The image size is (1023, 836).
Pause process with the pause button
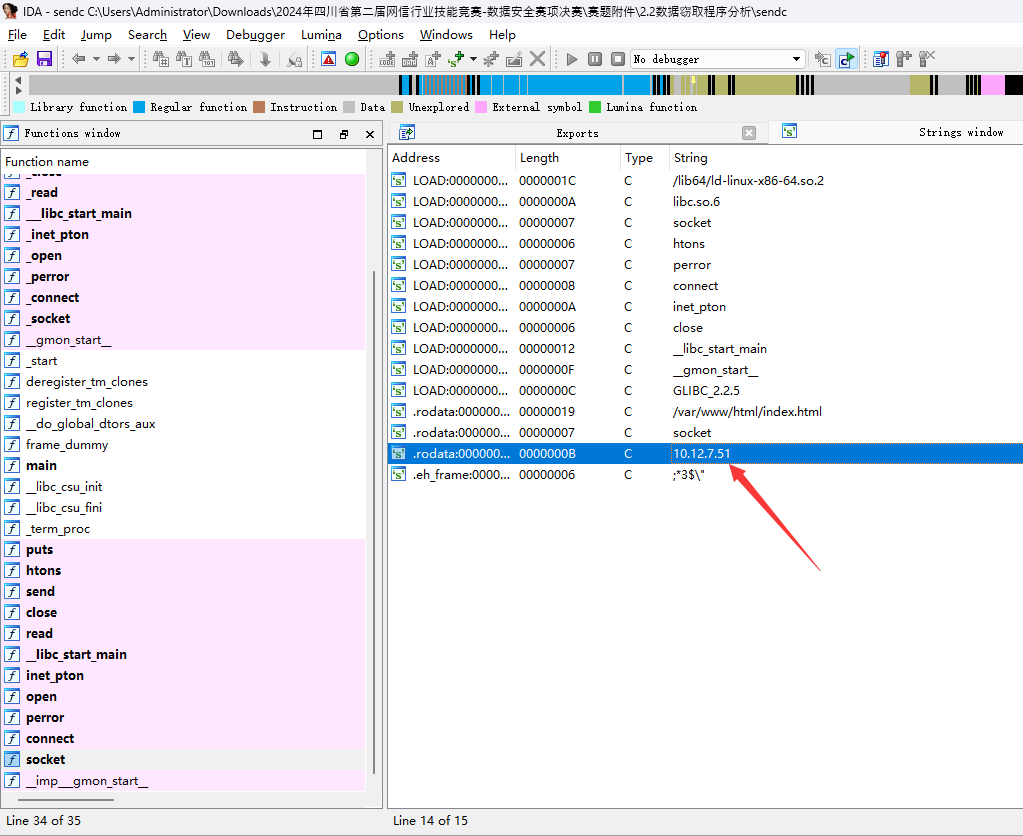[595, 59]
